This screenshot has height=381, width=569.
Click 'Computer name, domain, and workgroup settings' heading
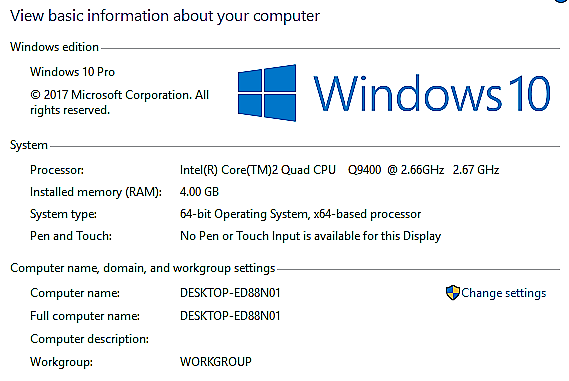point(143,268)
